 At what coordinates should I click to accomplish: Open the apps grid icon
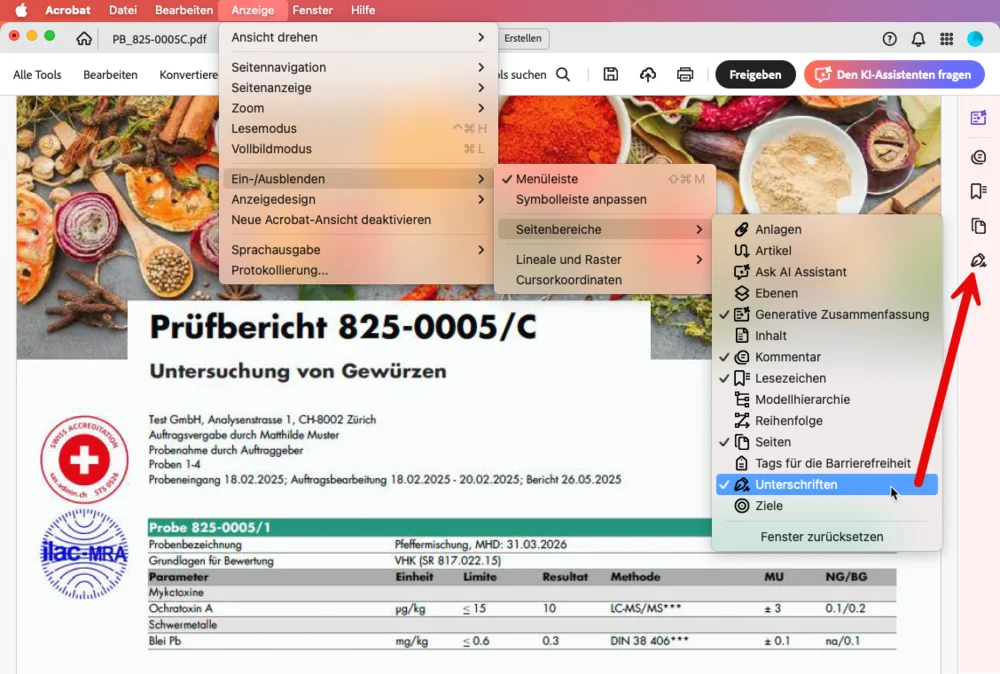[x=946, y=39]
